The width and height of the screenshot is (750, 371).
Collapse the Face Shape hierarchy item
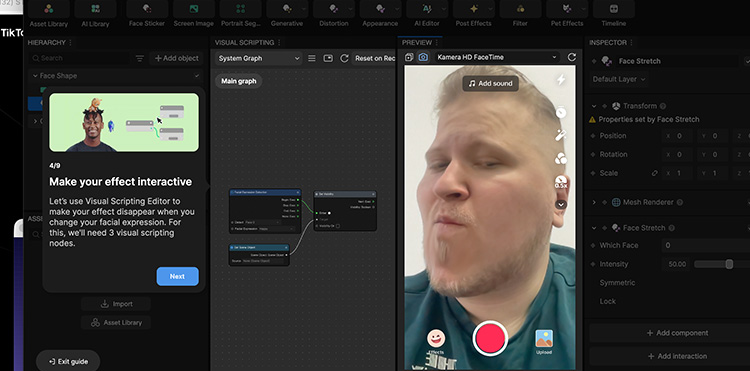click(35, 76)
